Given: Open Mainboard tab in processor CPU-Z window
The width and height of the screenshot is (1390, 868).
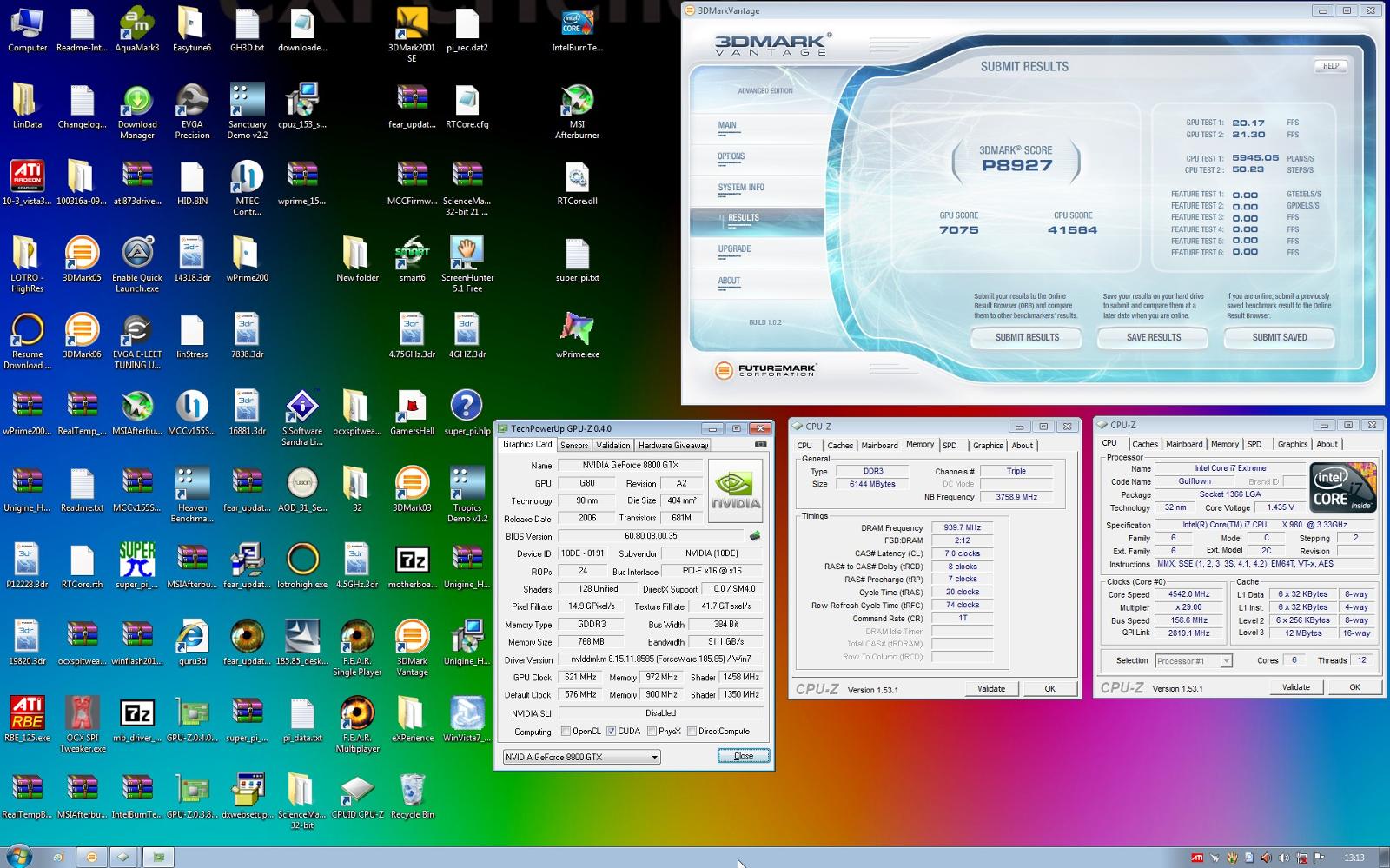Looking at the screenshot, I should 1184,444.
